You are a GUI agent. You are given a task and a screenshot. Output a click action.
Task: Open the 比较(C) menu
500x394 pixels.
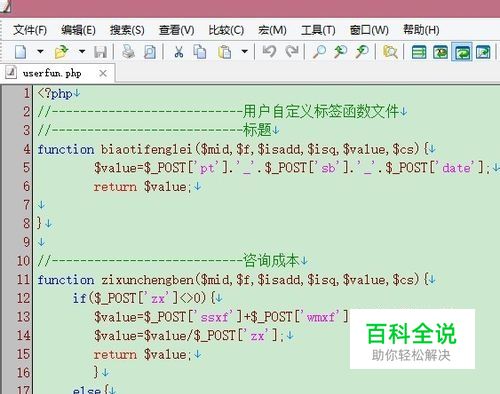[x=226, y=30]
